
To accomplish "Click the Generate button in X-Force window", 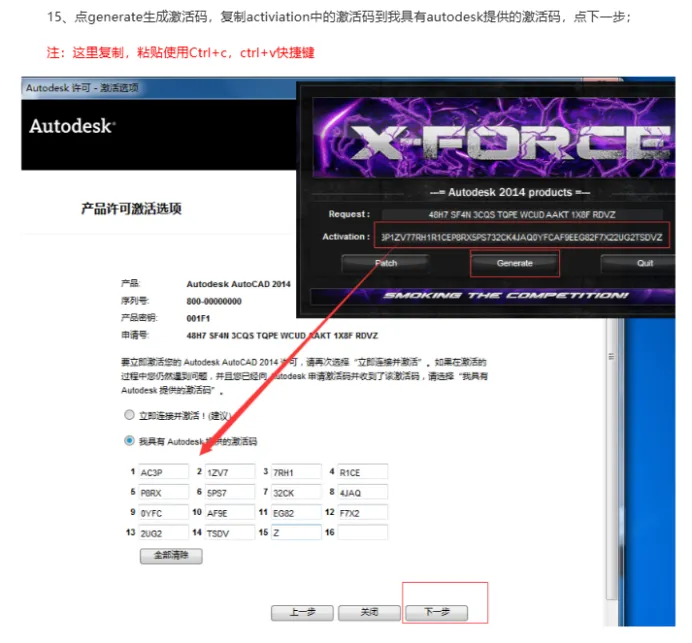I will click(x=515, y=263).
